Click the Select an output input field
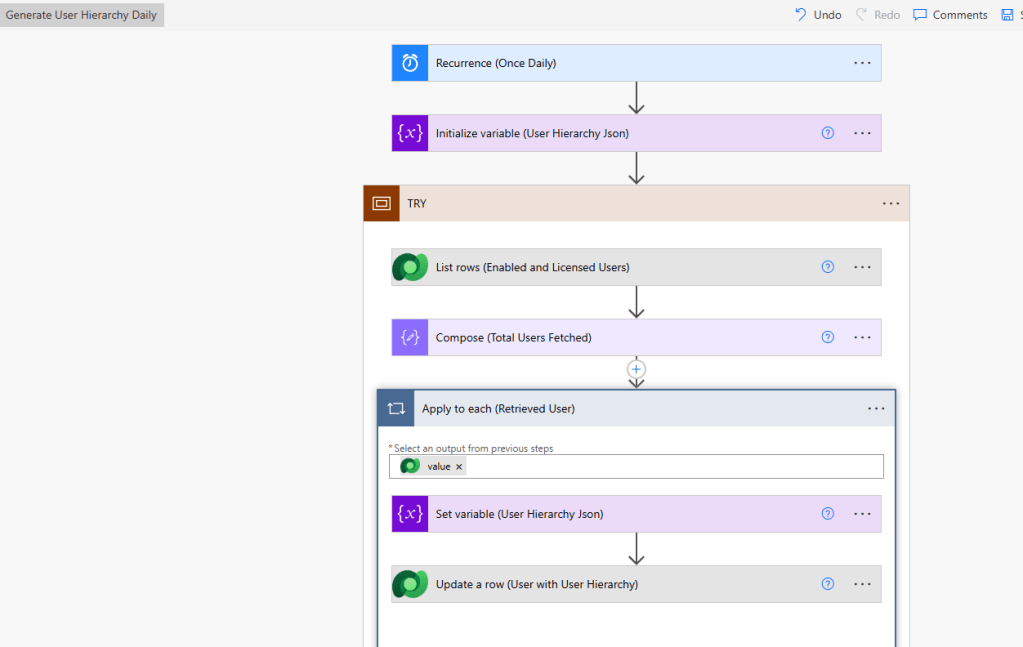Viewport: 1023px width, 647px height. pos(670,467)
